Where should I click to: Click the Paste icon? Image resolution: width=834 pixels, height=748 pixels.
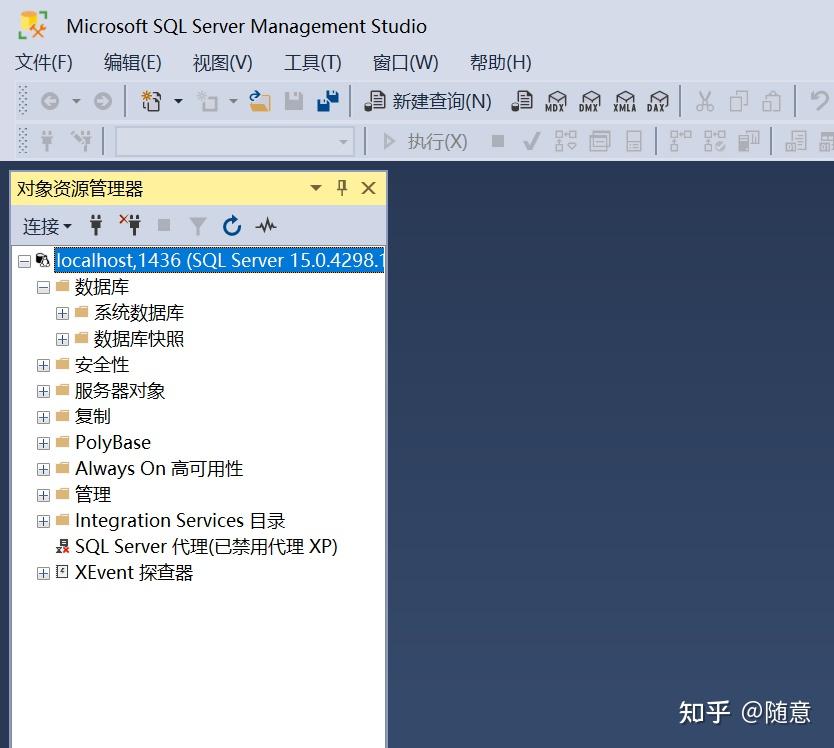click(x=772, y=101)
